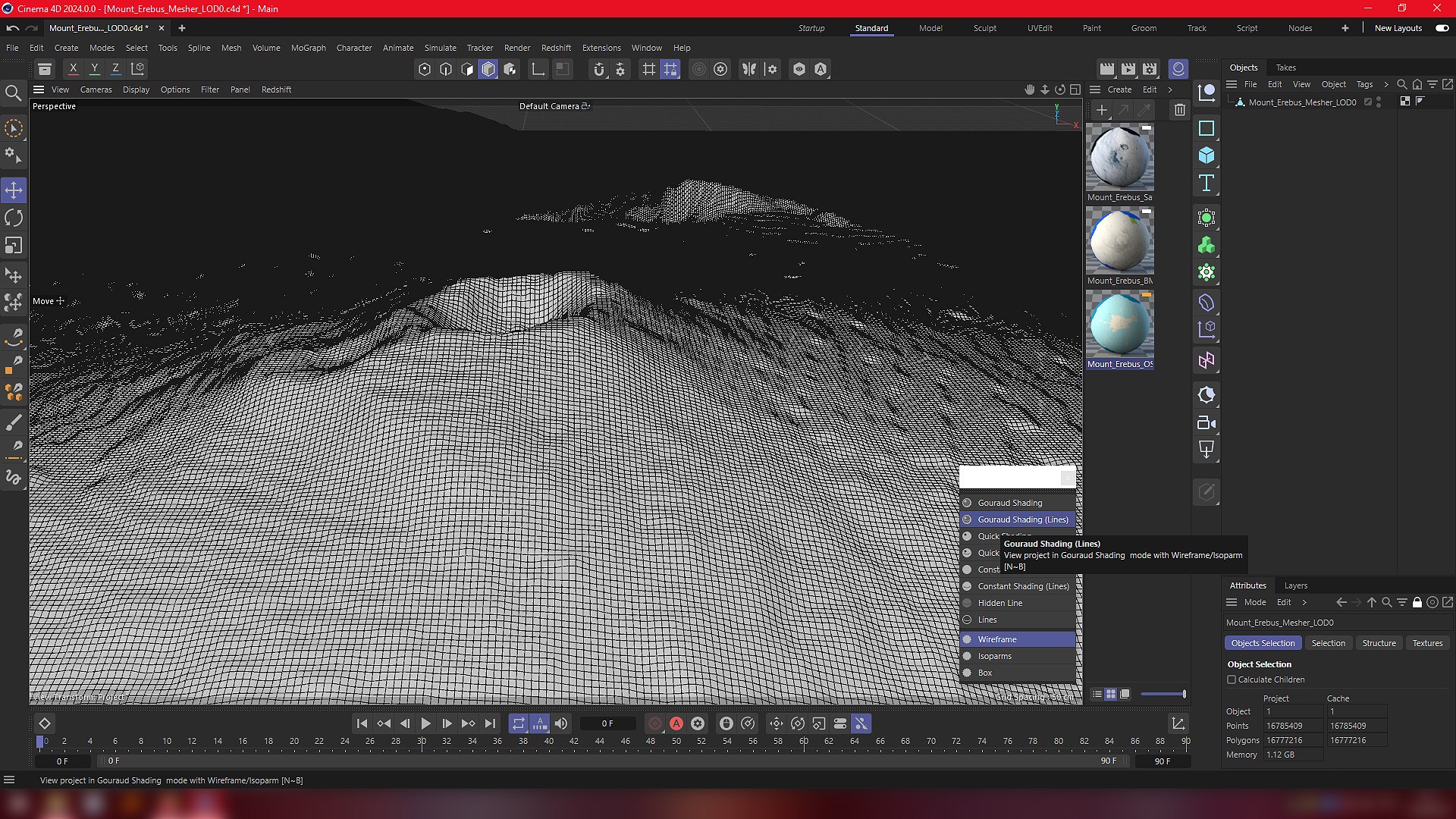
Task: Click the Undo arrow icon
Action: tap(13, 28)
